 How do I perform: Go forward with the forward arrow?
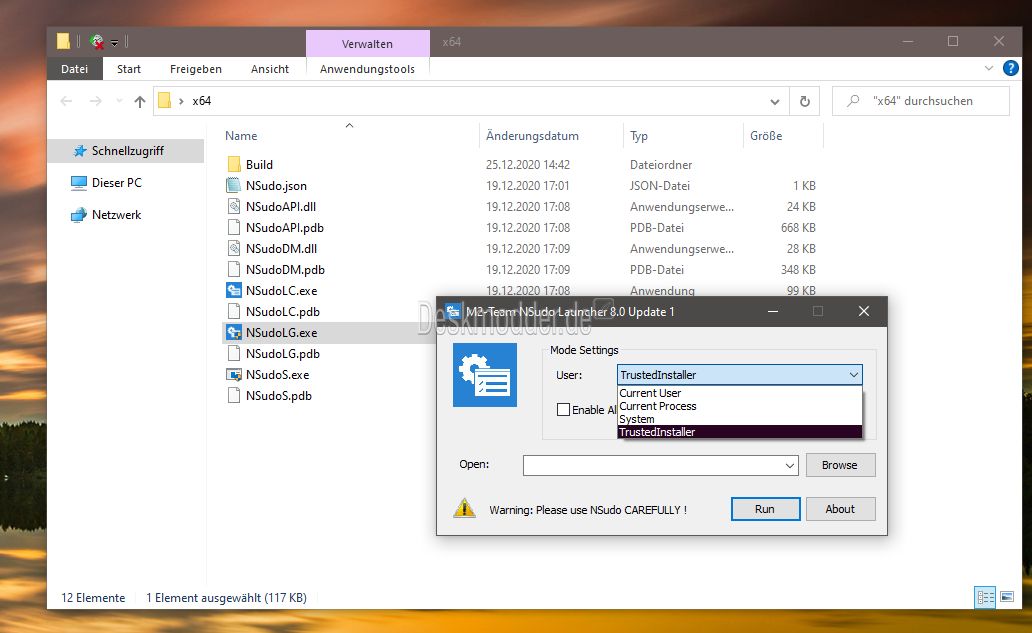[x=95, y=101]
